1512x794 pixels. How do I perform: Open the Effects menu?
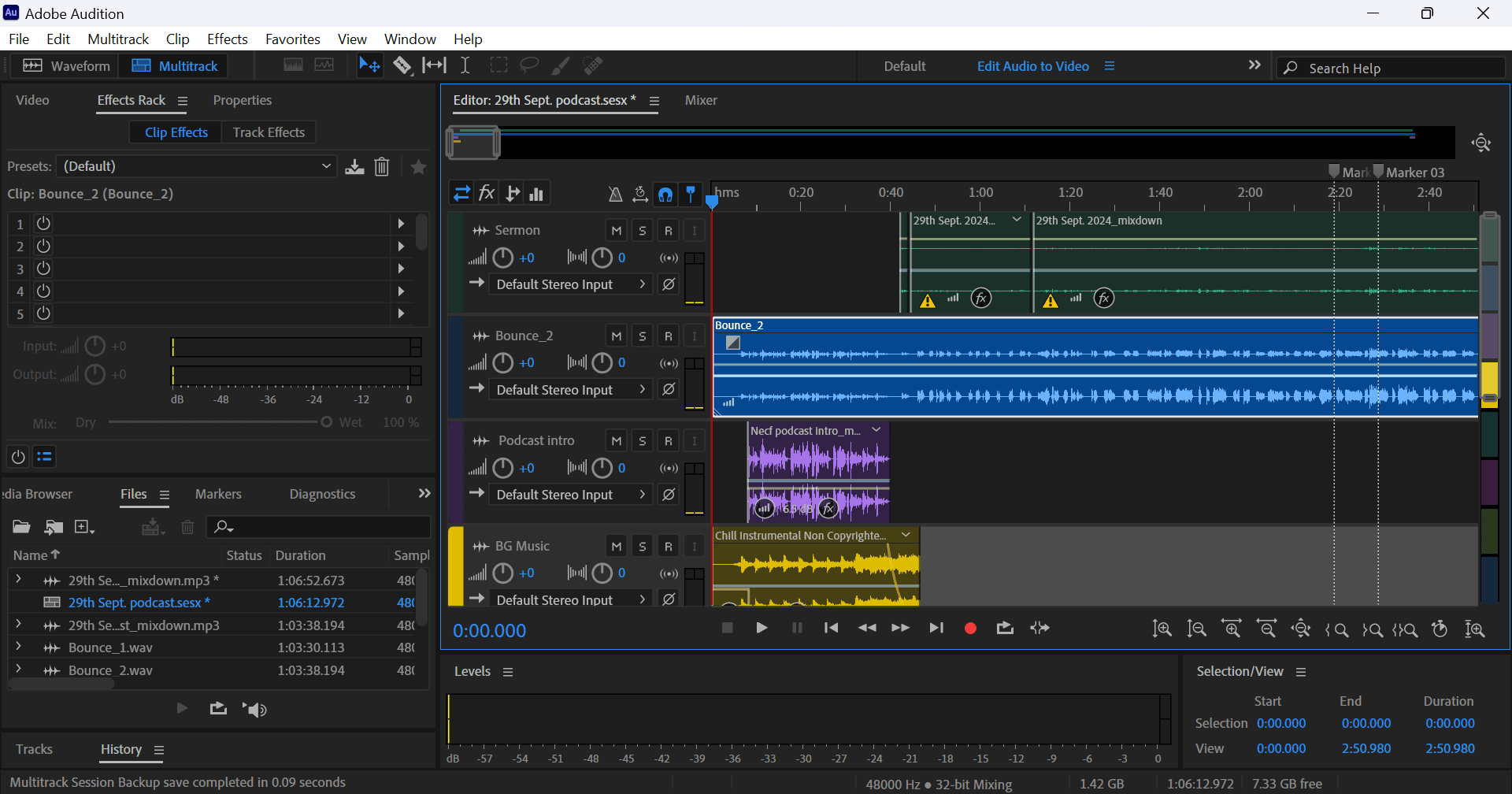point(228,39)
